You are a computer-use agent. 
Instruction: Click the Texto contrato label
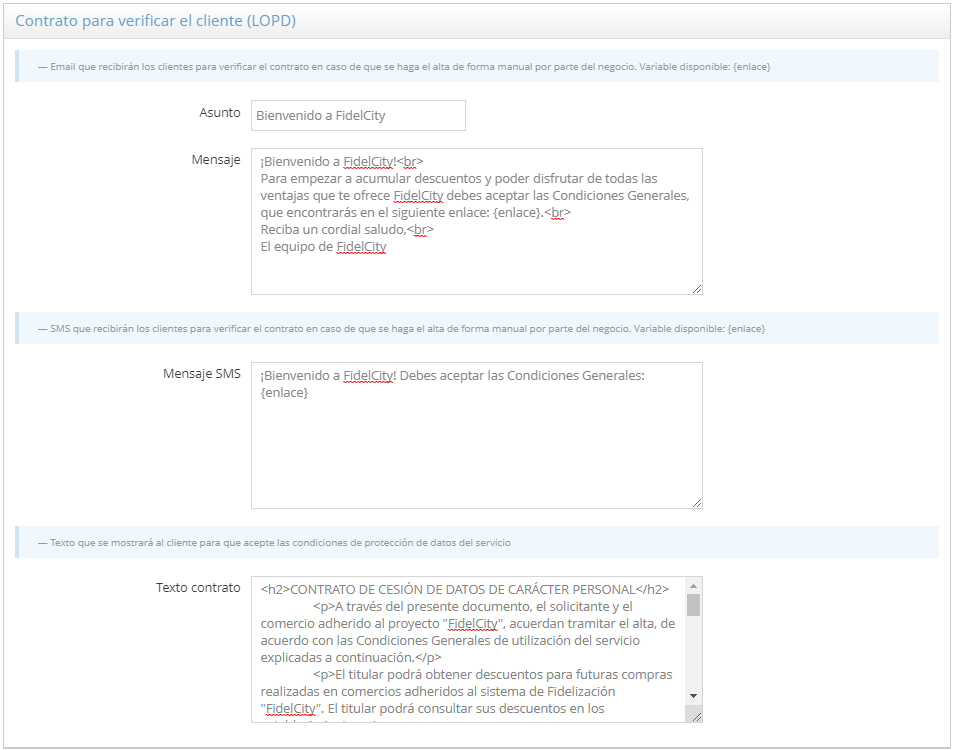198,588
